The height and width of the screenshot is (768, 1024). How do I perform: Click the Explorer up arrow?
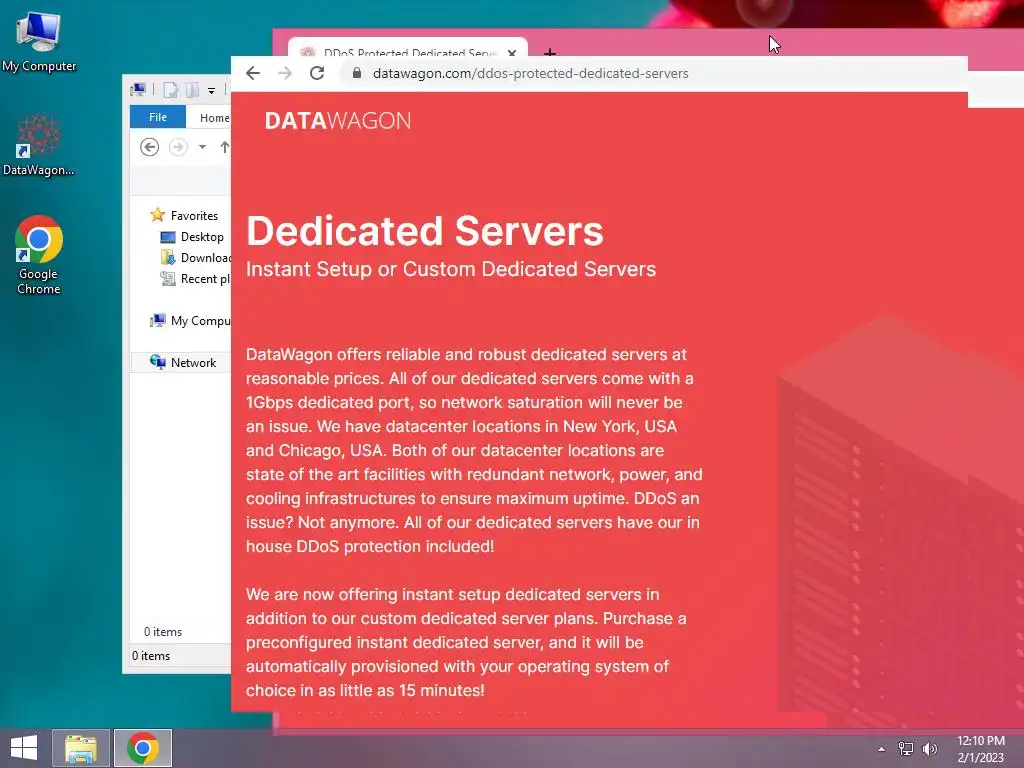[225, 147]
